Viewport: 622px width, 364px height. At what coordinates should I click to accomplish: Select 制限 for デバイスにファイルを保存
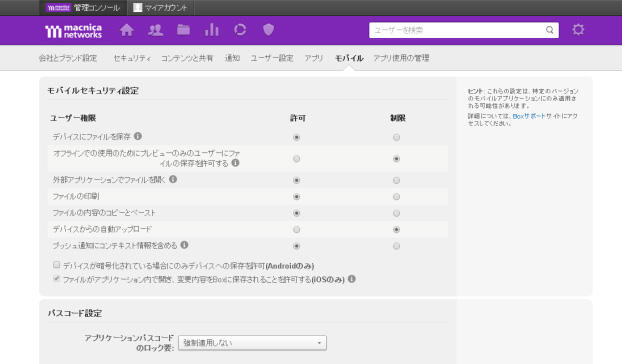[x=396, y=138]
